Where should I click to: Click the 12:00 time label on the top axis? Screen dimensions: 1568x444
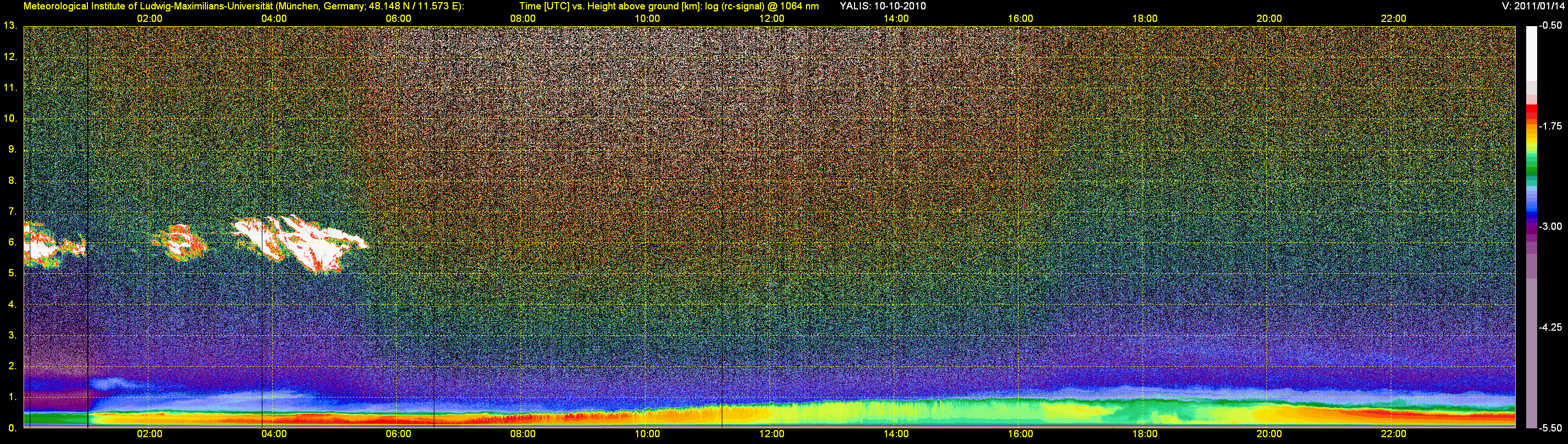pyautogui.click(x=771, y=18)
